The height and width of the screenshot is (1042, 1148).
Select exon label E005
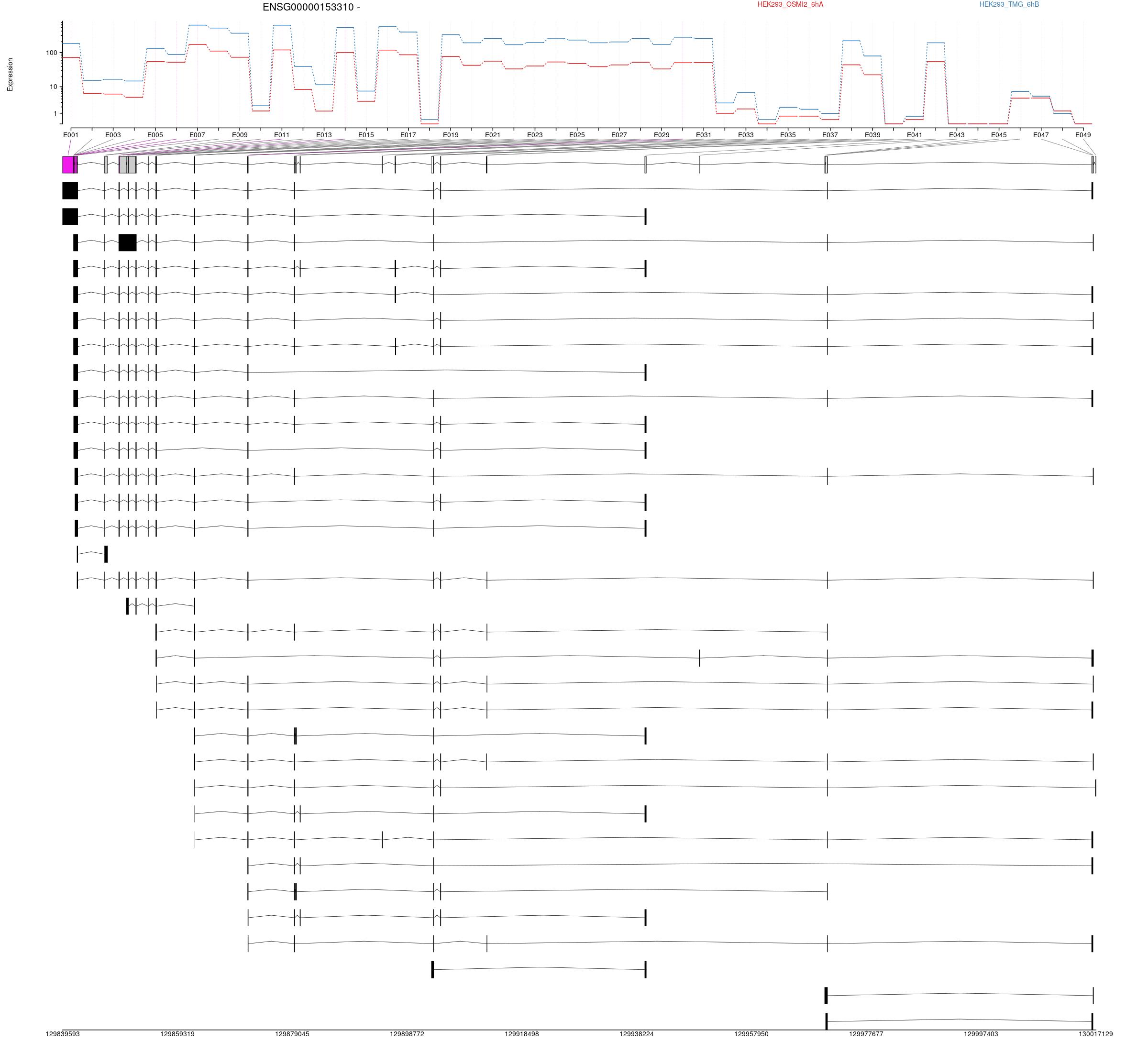coord(155,135)
